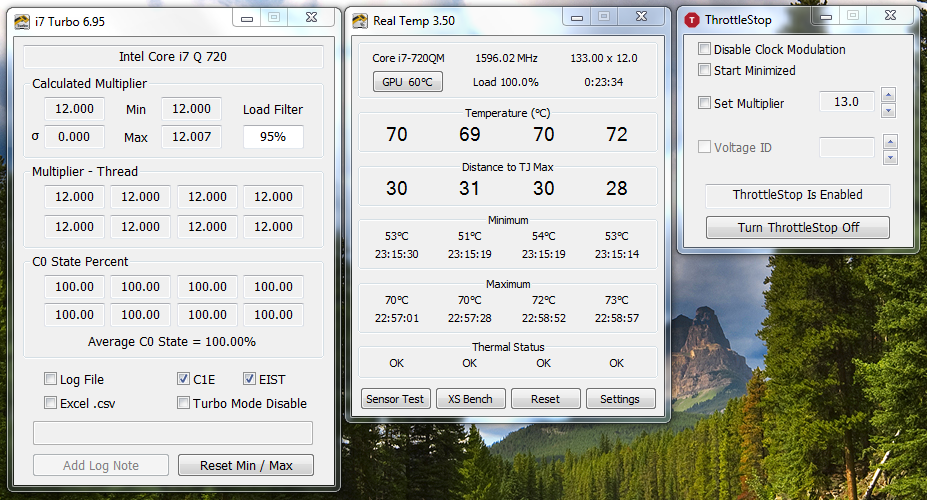This screenshot has height=500, width=927.
Task: Enable the Set Multiplier checkbox
Action: coord(704,102)
